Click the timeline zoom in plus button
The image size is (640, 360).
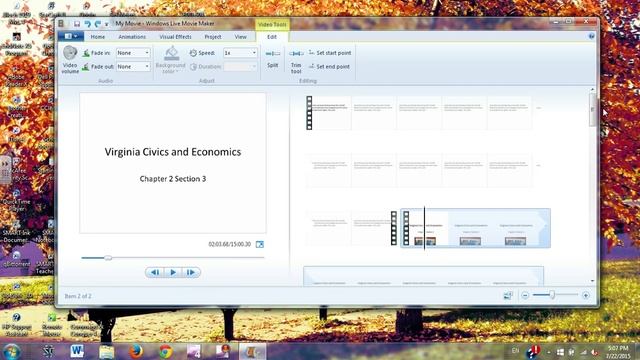click(x=585, y=295)
